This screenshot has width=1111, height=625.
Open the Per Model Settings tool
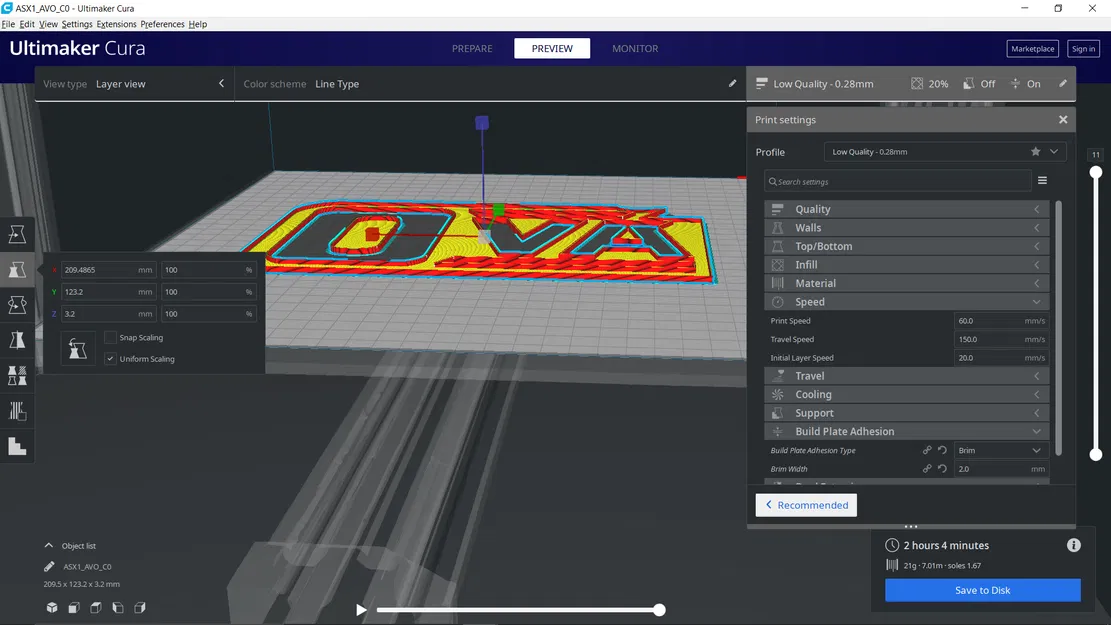[17, 376]
